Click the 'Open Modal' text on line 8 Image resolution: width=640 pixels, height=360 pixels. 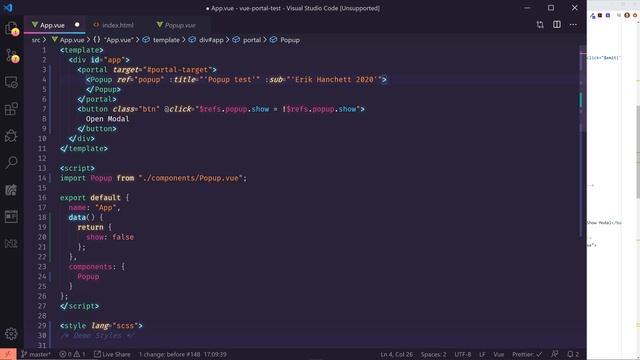pos(107,119)
